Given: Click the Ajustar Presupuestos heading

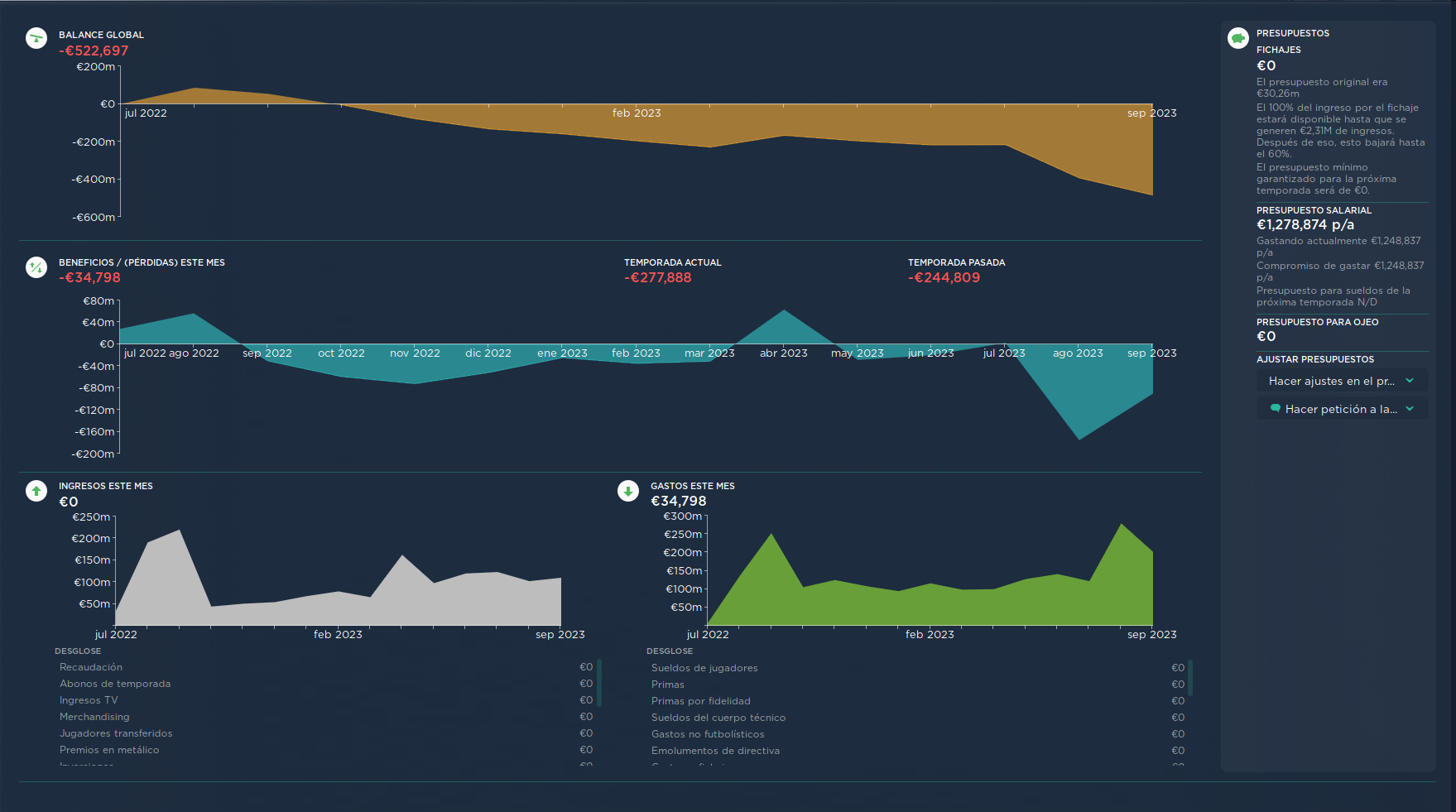Looking at the screenshot, I should (1314, 359).
